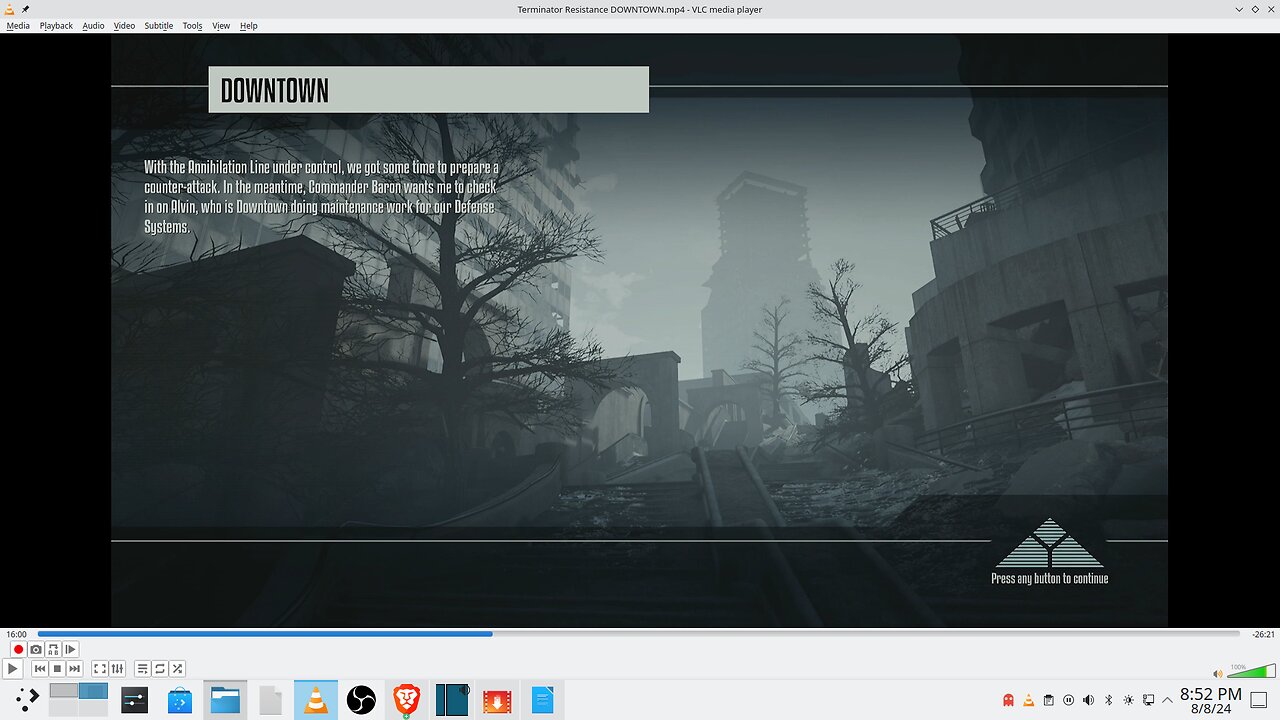Stop playback with the square button

(57, 669)
